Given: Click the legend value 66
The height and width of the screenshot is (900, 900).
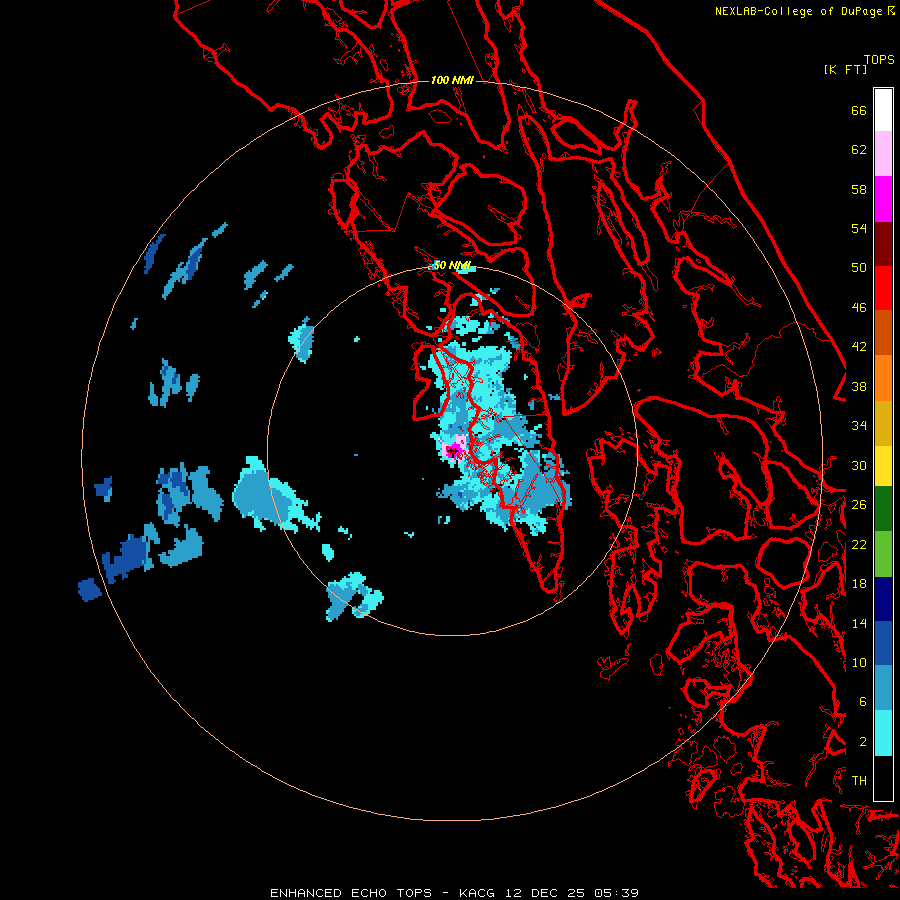Looking at the screenshot, I should coord(859,110).
